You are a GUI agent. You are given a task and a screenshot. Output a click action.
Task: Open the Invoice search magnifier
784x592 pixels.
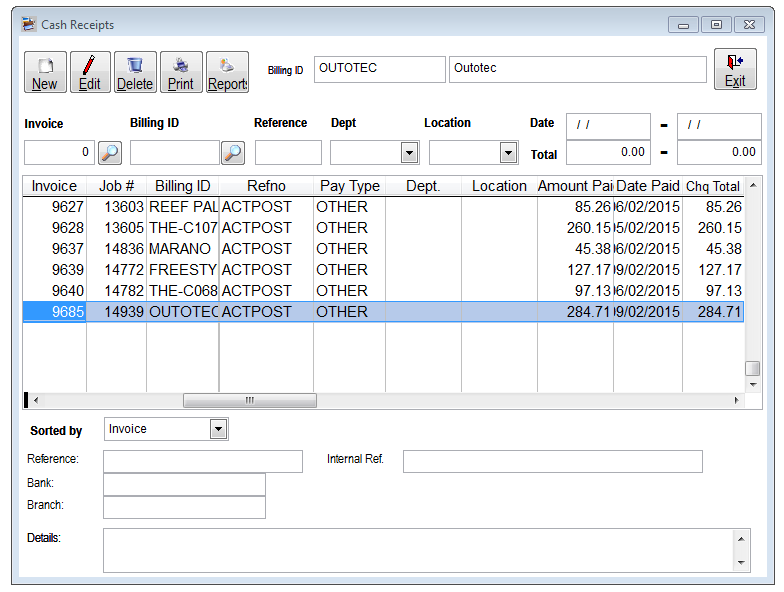point(109,153)
